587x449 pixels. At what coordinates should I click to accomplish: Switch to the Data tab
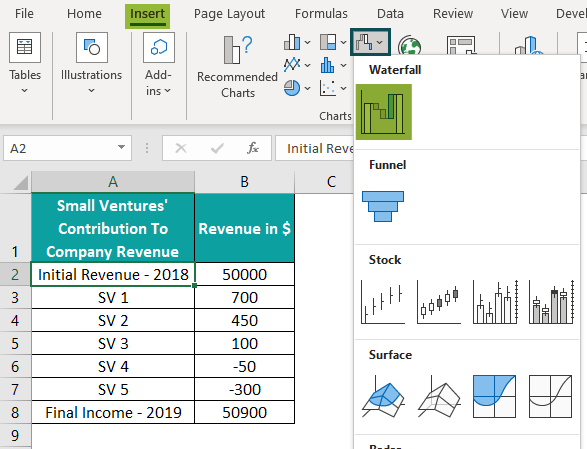click(x=390, y=14)
